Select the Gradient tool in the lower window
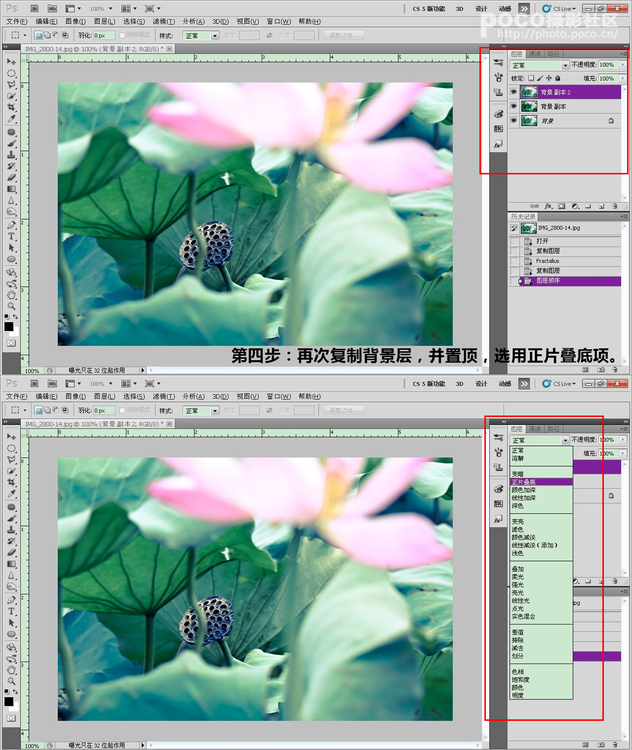This screenshot has height=750, width=632. [x=11, y=564]
